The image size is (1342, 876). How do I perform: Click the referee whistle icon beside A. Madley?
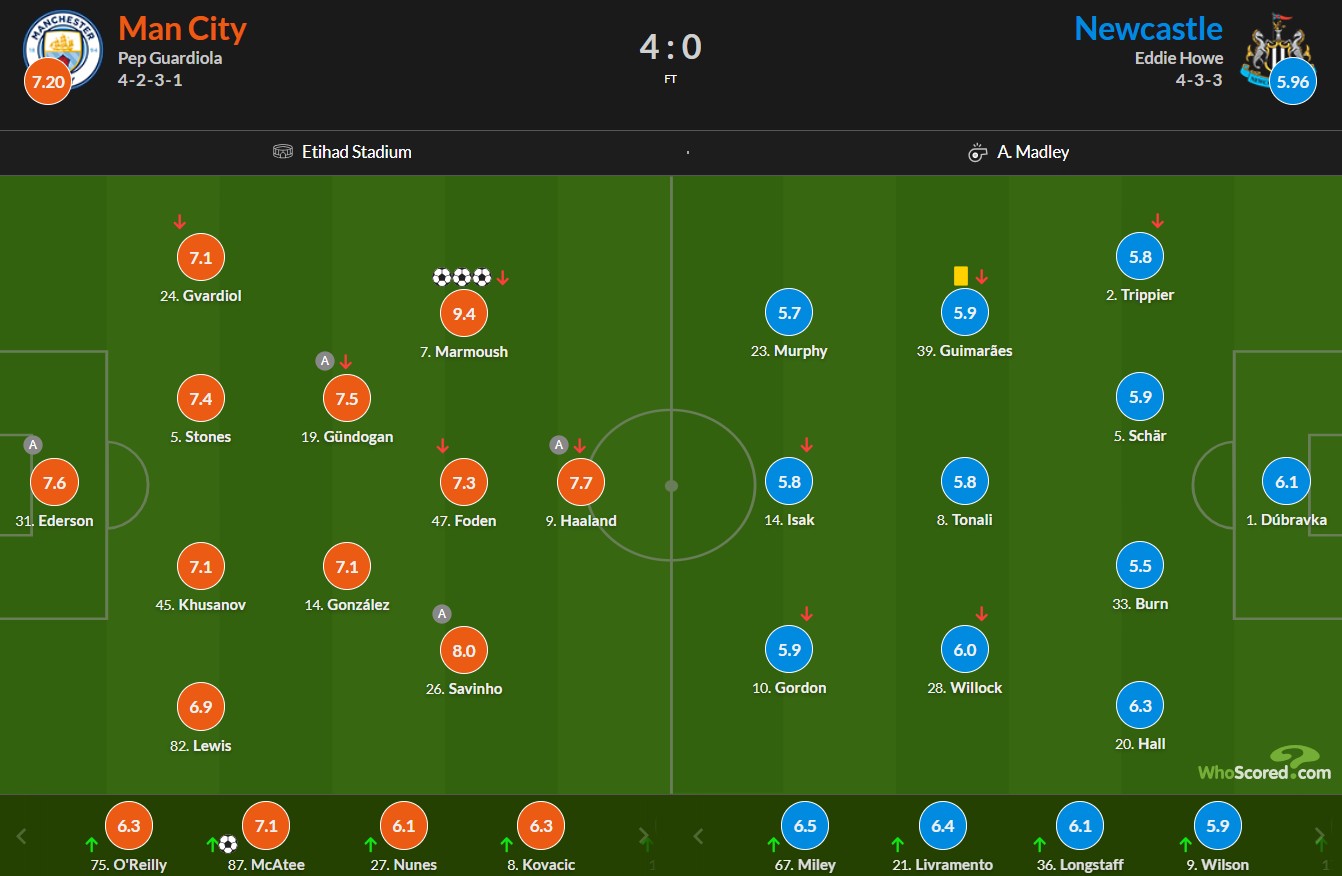(x=978, y=152)
